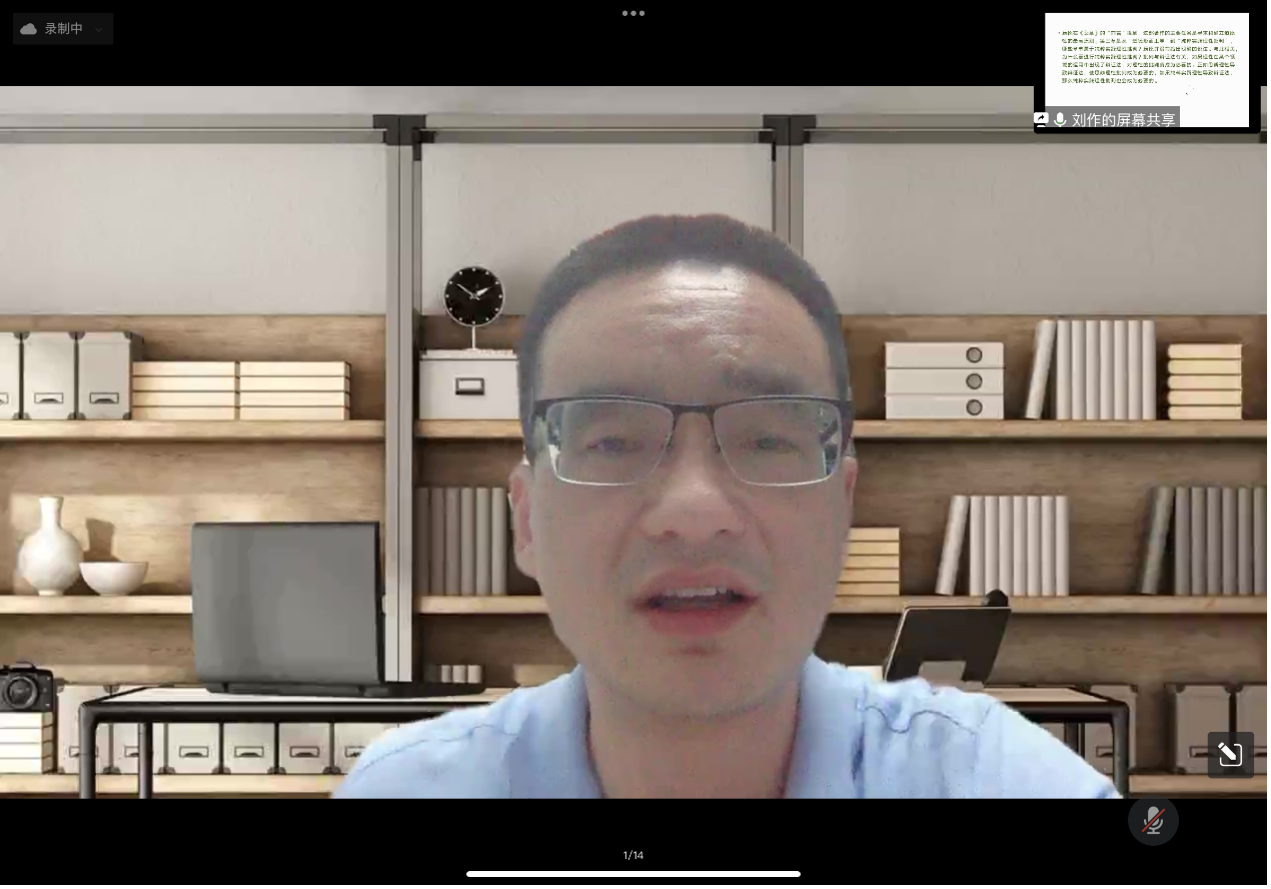
Task: Click the speaker's eyeglasses in the video
Action: (690, 440)
